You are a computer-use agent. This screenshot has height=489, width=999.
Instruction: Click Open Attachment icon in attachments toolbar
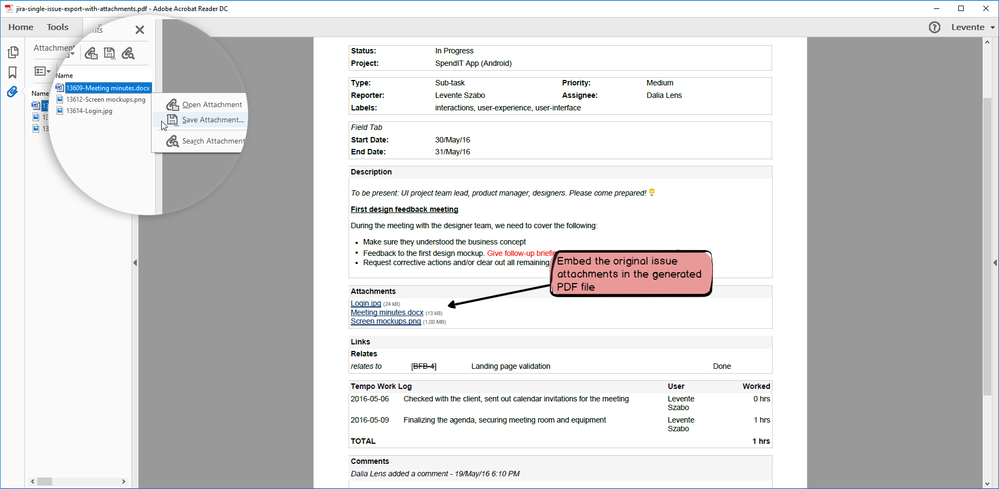(91, 53)
